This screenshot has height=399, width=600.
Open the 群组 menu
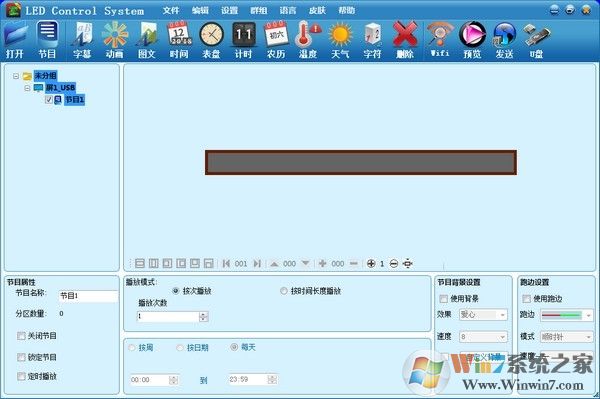click(x=259, y=10)
